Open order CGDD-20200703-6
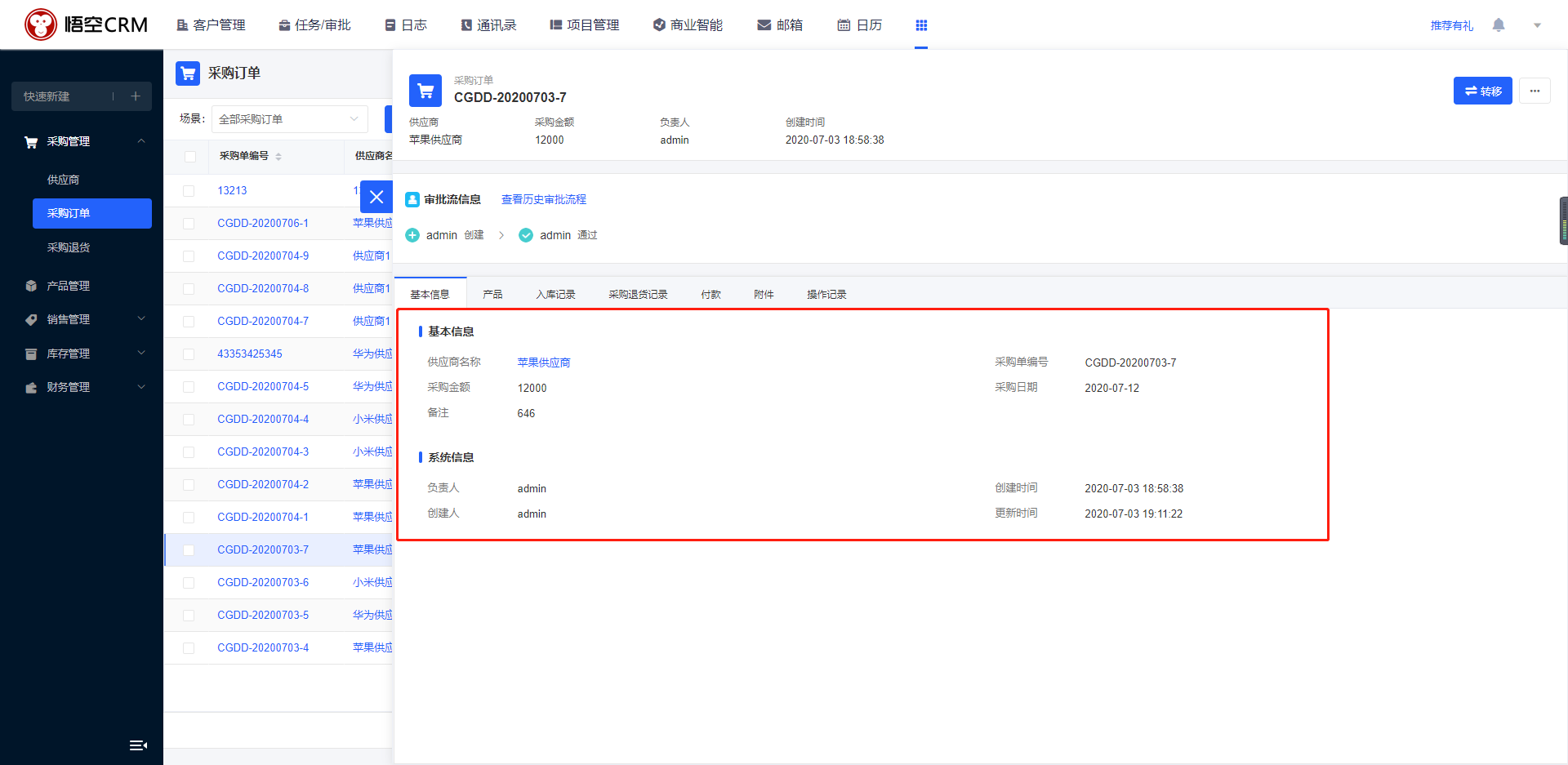 [x=263, y=582]
